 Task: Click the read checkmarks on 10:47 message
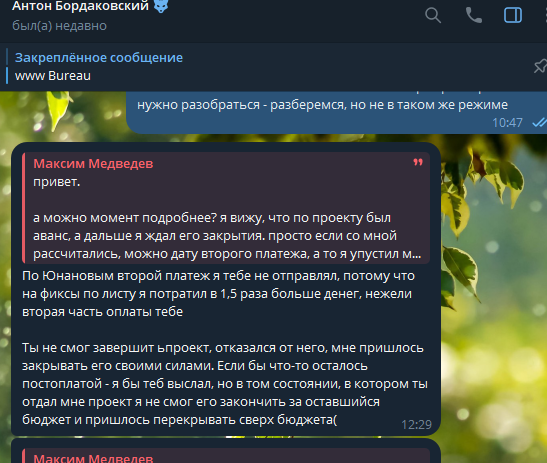pyautogui.click(x=539, y=122)
